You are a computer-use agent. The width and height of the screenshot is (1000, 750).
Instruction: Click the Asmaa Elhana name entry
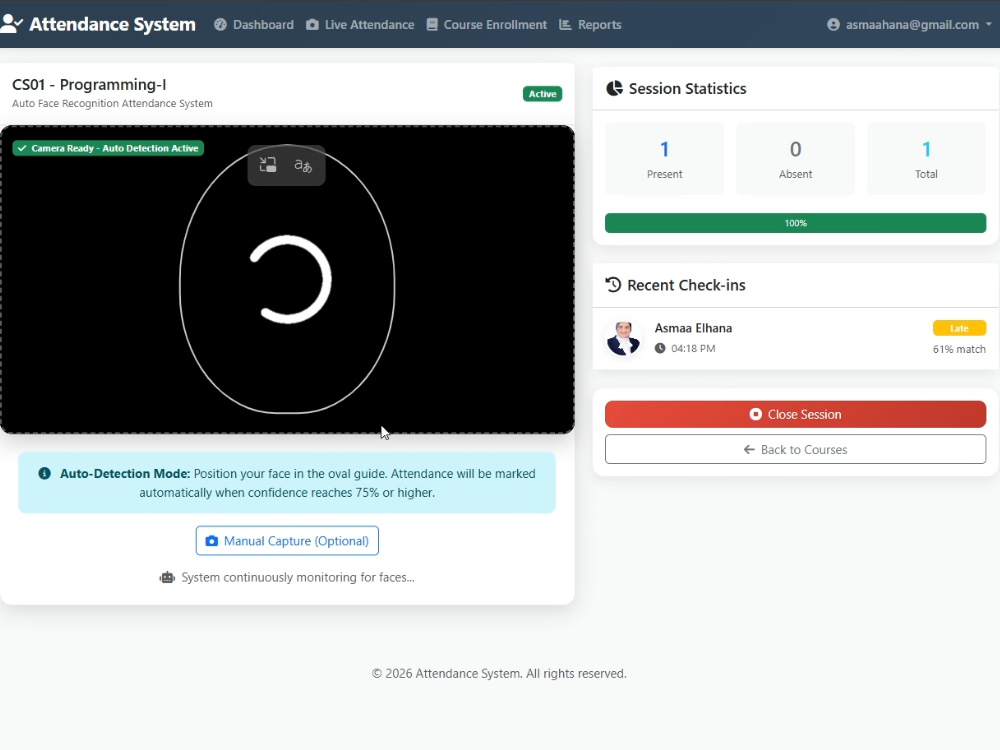[x=693, y=328]
